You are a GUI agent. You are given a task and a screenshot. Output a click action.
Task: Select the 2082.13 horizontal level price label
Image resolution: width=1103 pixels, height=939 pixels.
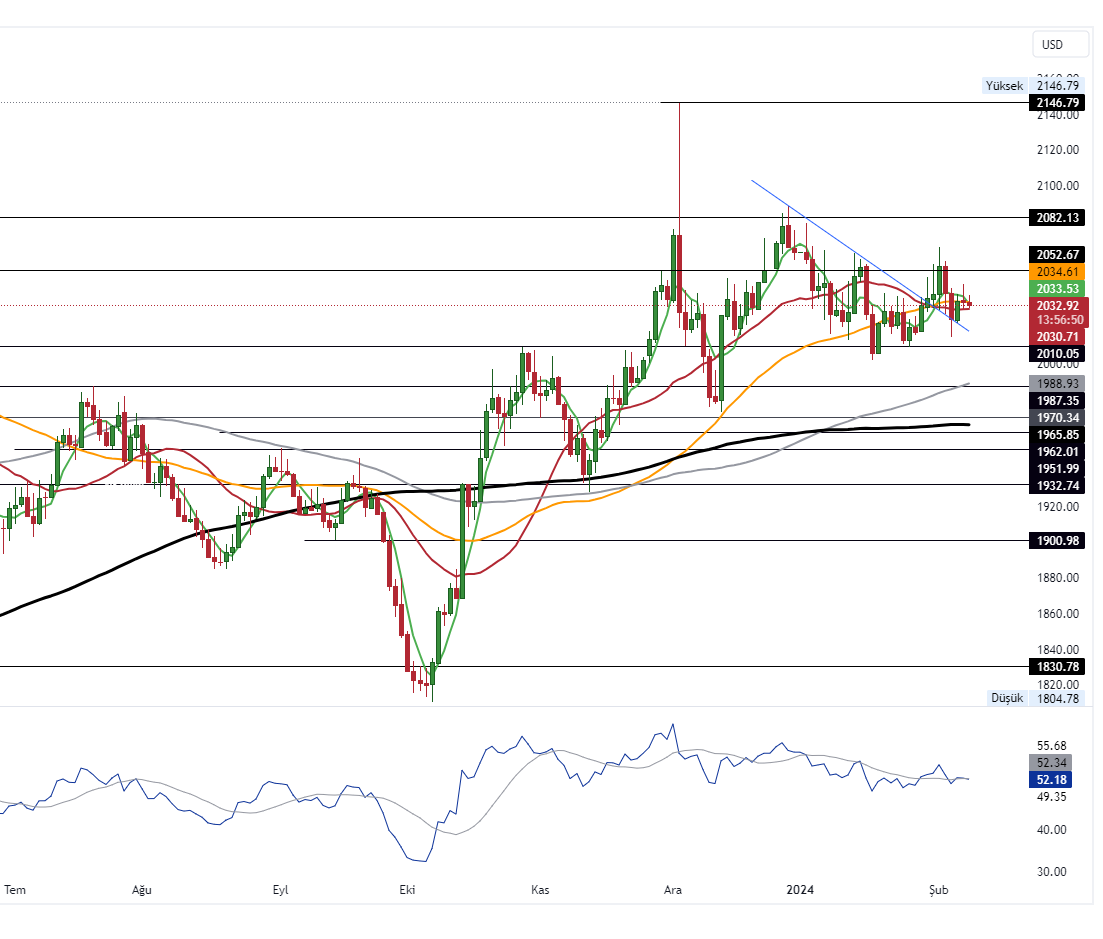coord(1057,218)
